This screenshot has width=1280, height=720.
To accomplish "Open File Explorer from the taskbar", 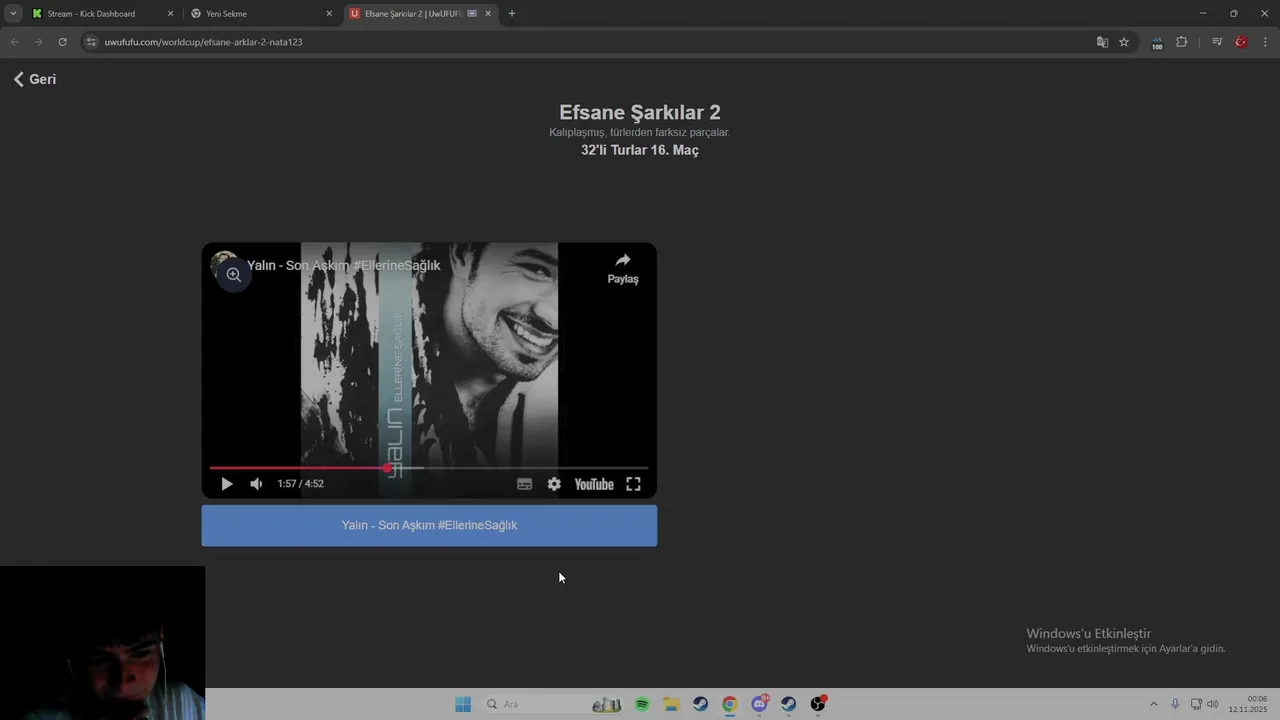I will [671, 704].
